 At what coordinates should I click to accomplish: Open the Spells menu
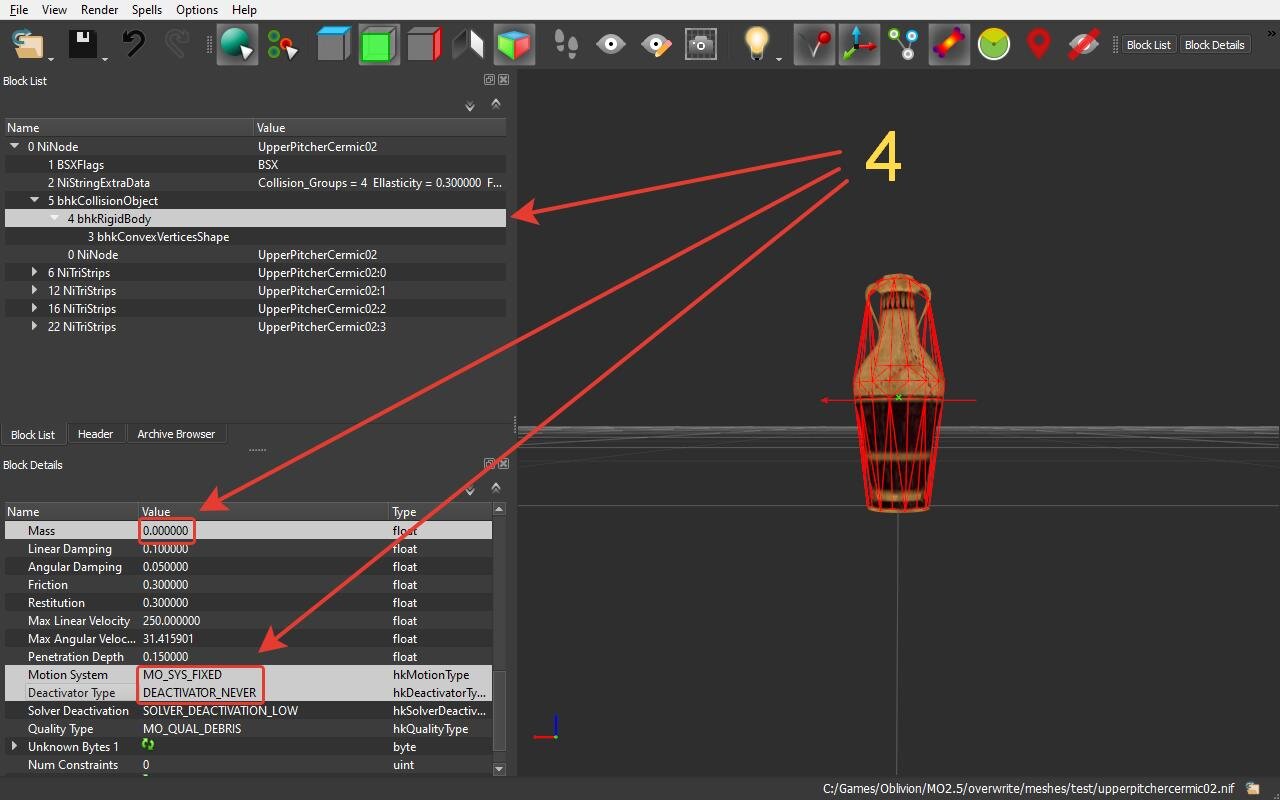[146, 10]
